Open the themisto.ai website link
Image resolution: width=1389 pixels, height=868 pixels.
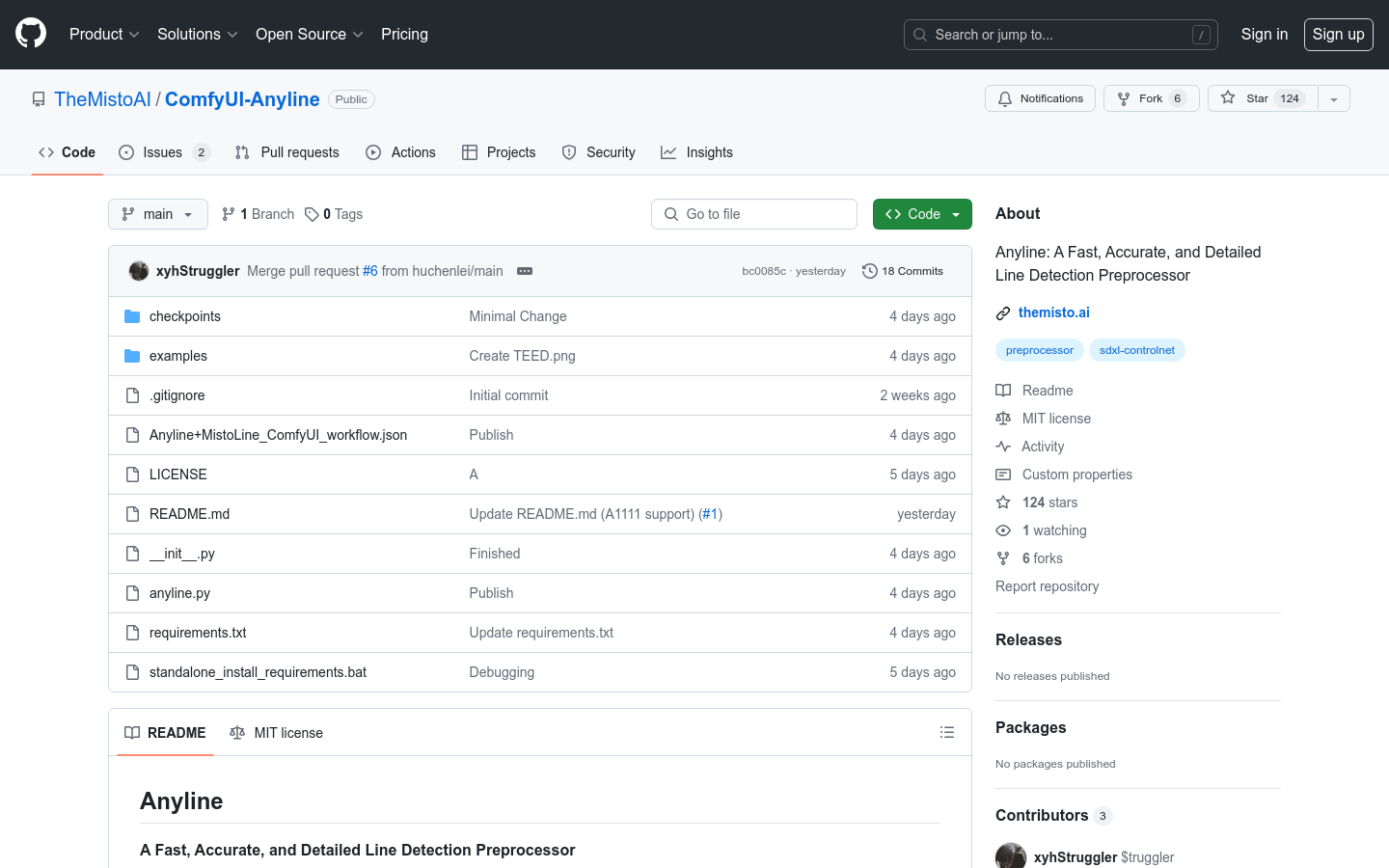click(x=1053, y=312)
